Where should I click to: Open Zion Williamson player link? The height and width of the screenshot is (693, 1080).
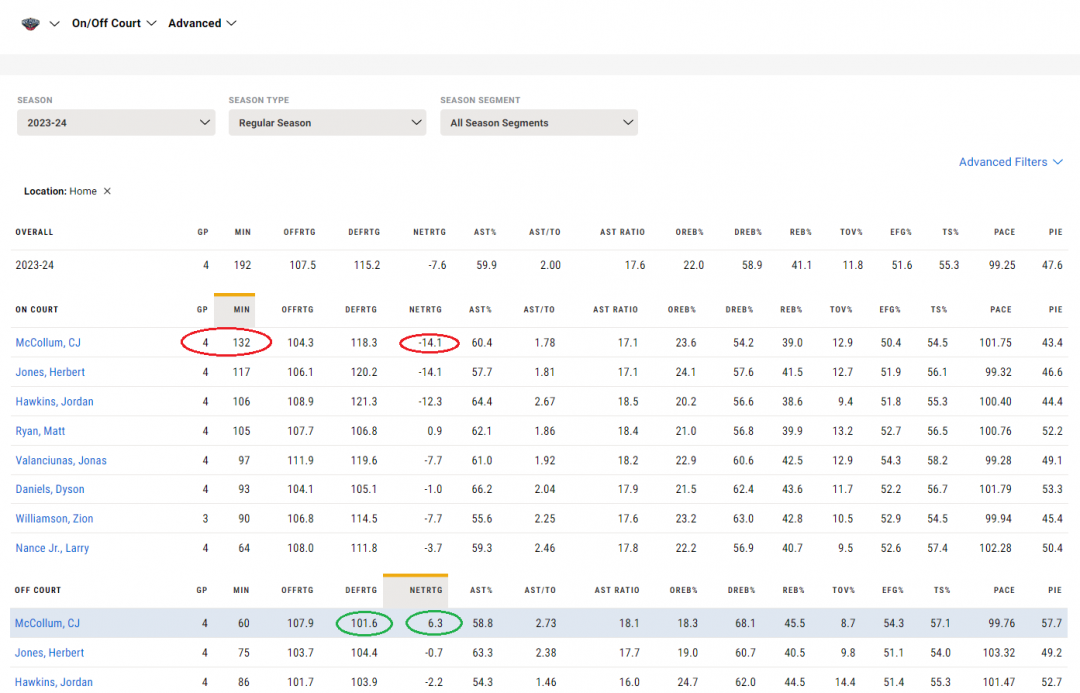(x=54, y=519)
